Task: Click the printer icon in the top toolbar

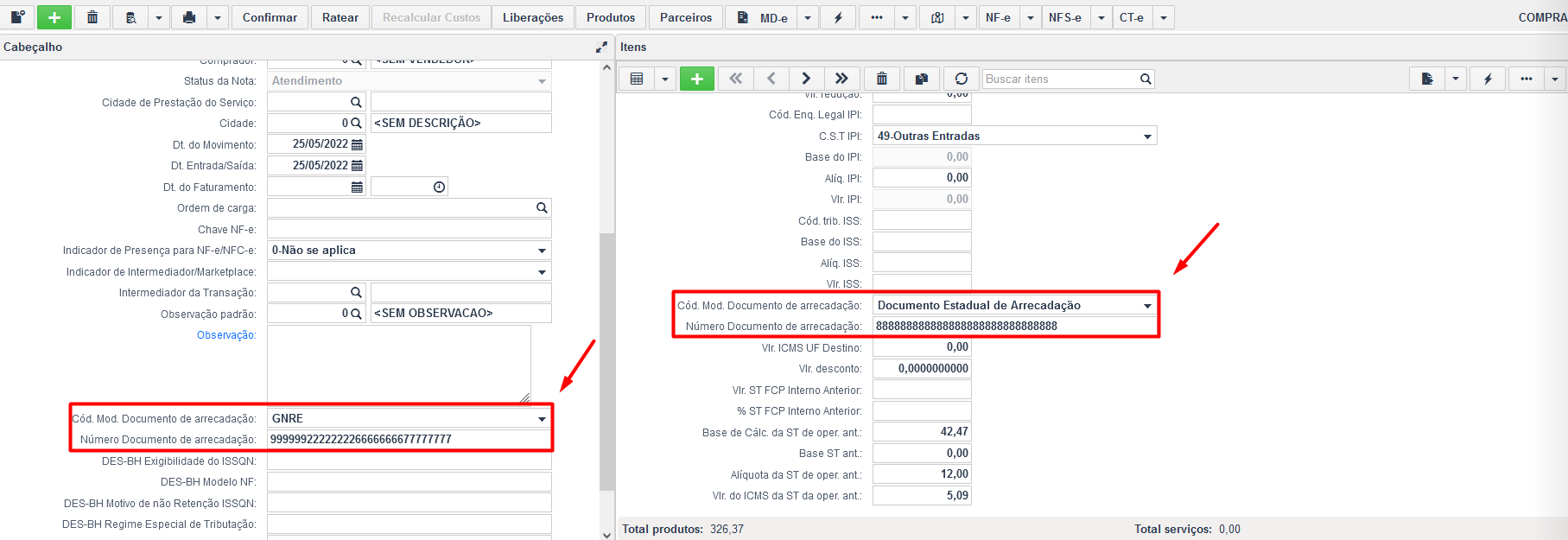Action: coord(189,17)
